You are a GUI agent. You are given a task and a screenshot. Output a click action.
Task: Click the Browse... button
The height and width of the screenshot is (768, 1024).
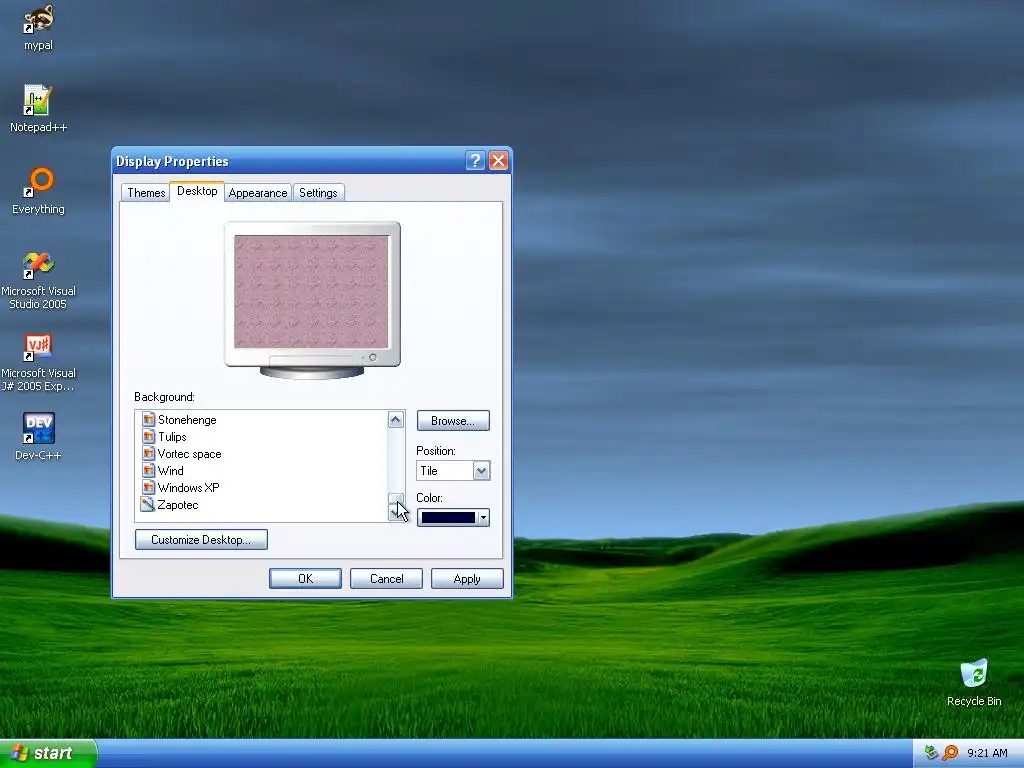(x=453, y=421)
